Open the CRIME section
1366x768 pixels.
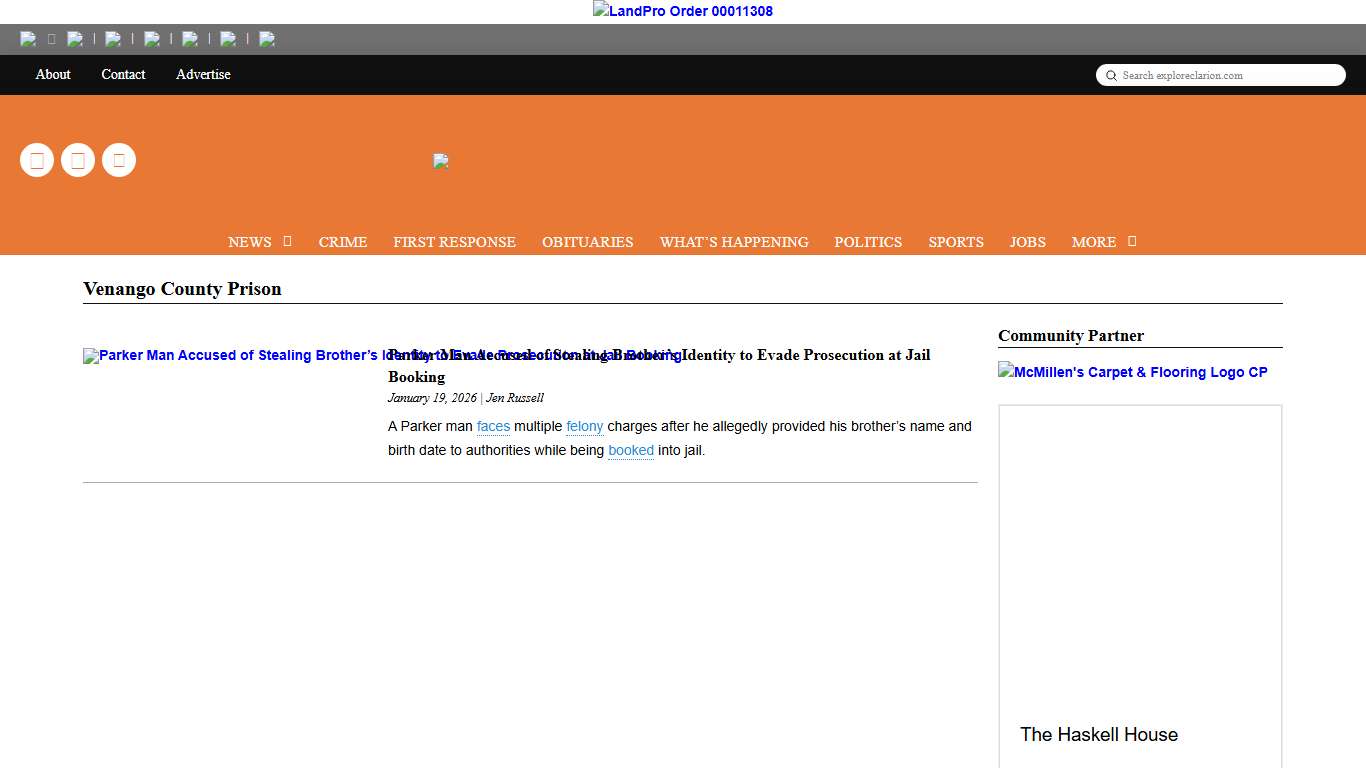pos(343,242)
